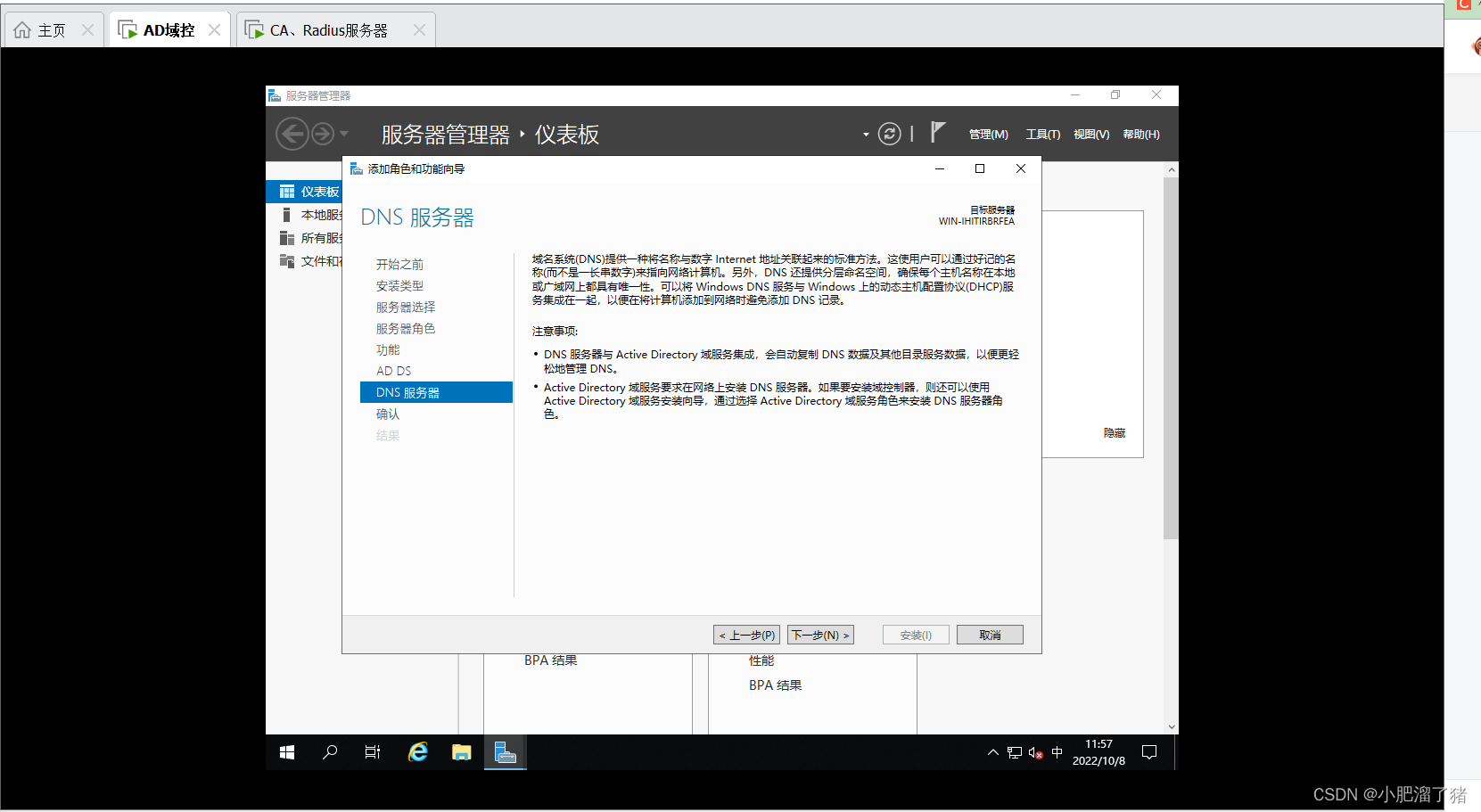This screenshot has width=1481, height=812.
Task: Open the Windows Start menu
Action: point(287,752)
